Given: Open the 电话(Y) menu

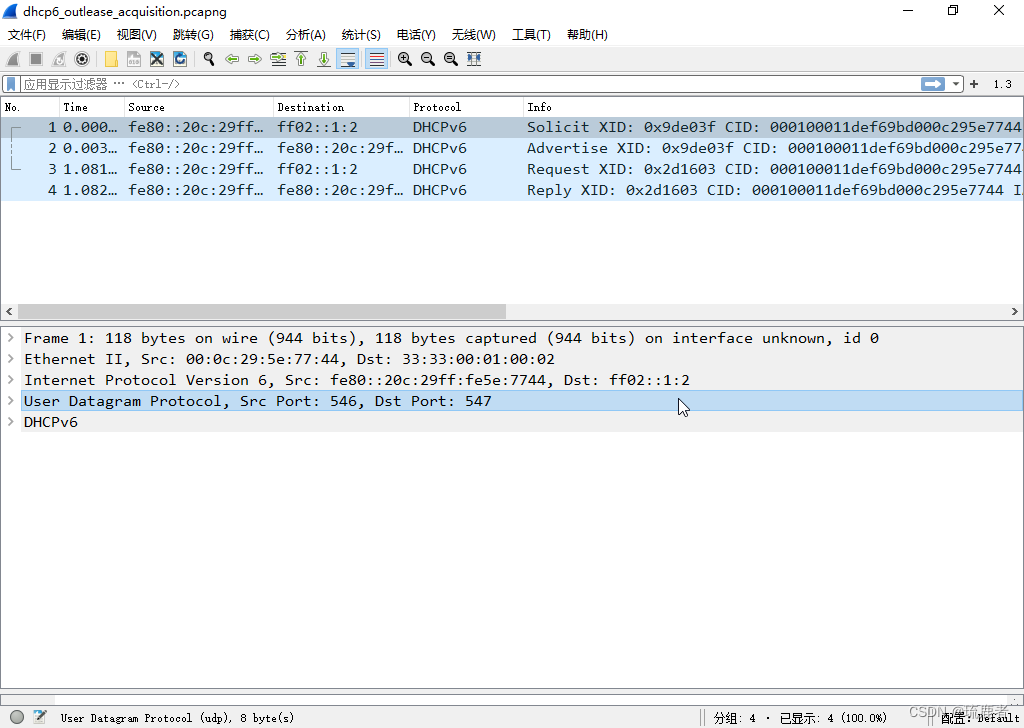Looking at the screenshot, I should tap(416, 35).
